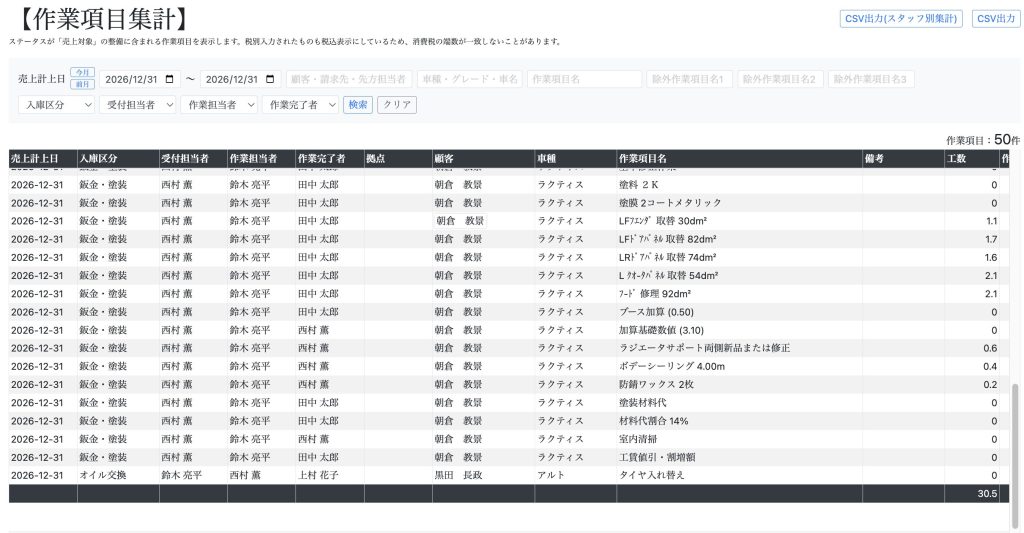
Task: Open the start date calendar picker icon
Action: [x=169, y=79]
